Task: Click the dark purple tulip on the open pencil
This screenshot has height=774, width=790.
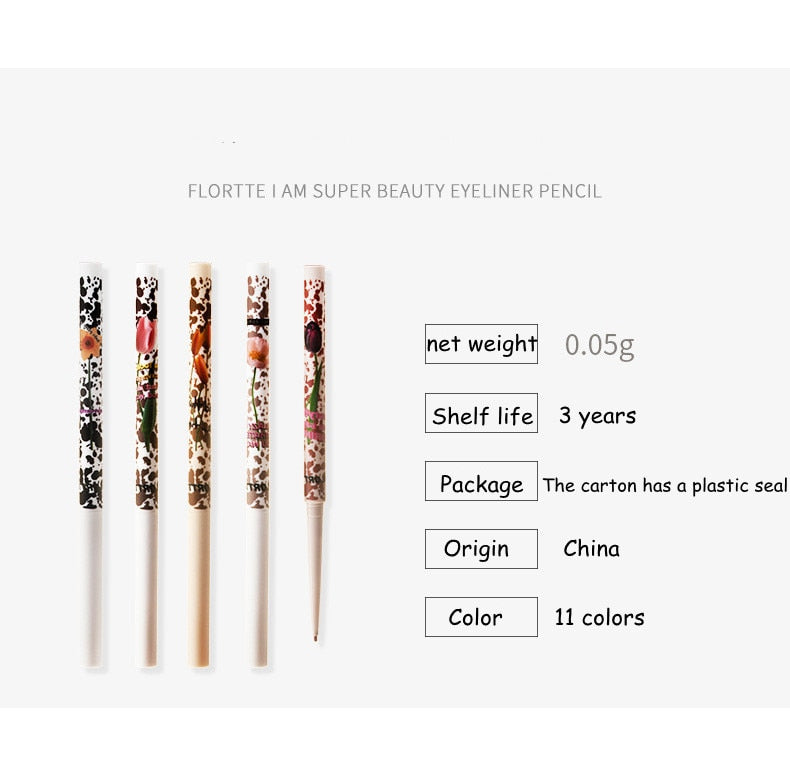Action: (x=312, y=335)
